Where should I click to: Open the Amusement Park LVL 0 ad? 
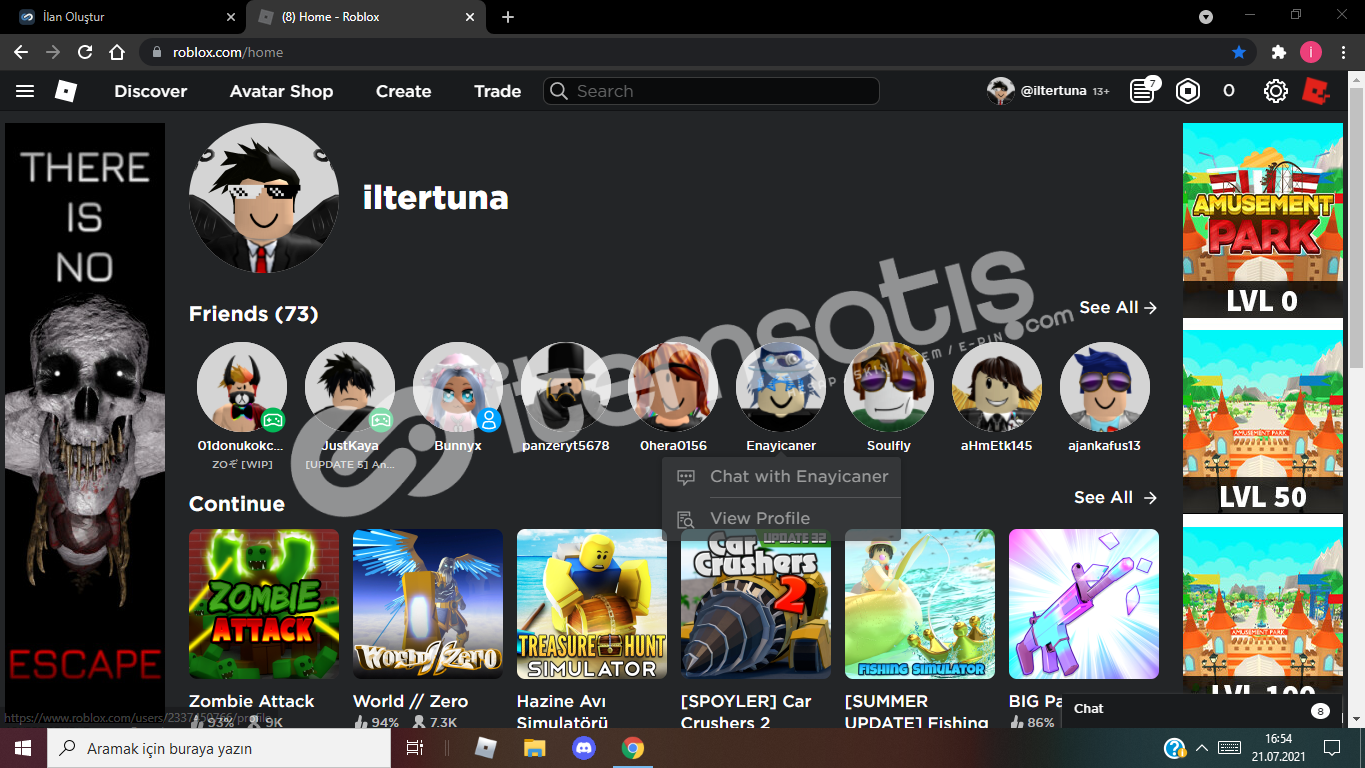(1263, 219)
